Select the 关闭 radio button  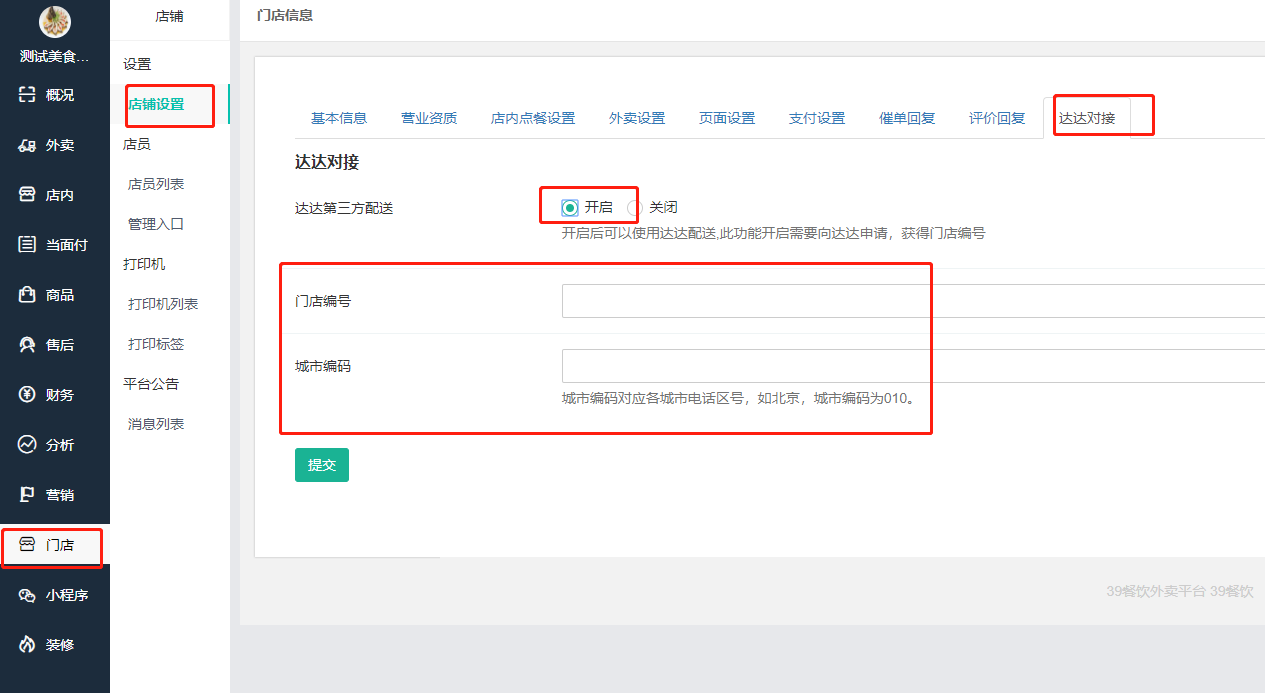tap(634, 208)
